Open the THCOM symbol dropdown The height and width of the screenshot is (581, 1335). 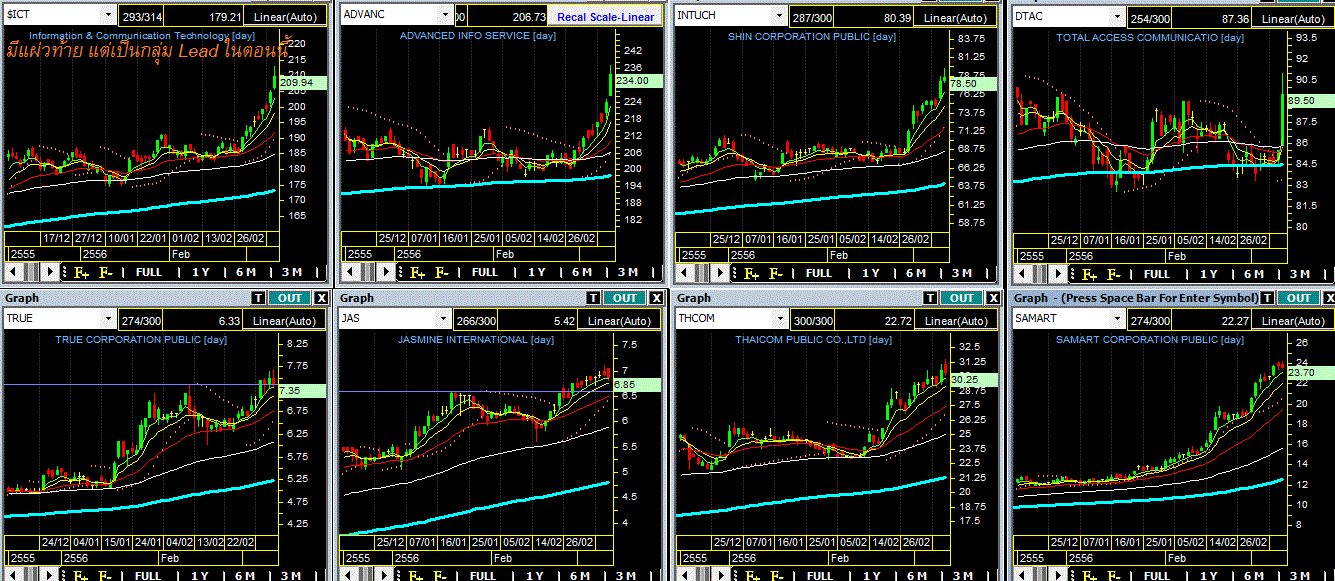click(x=781, y=320)
